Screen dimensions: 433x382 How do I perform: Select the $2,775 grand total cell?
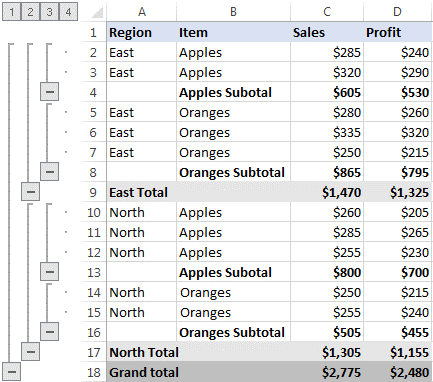pos(327,372)
